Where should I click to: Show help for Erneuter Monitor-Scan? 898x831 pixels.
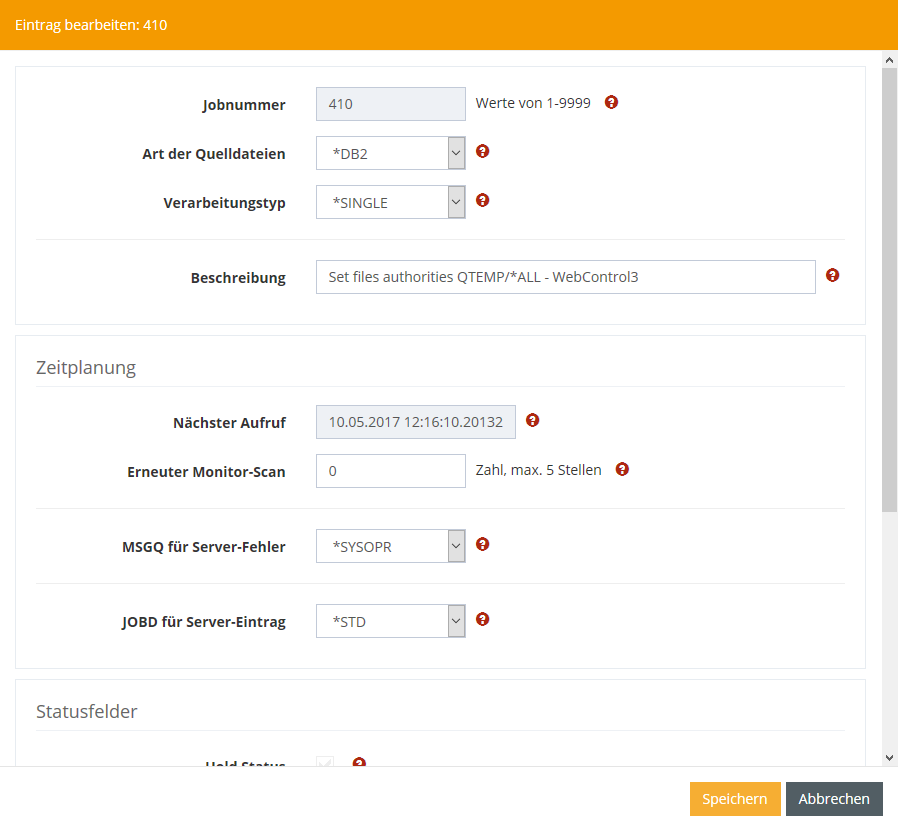(x=622, y=469)
